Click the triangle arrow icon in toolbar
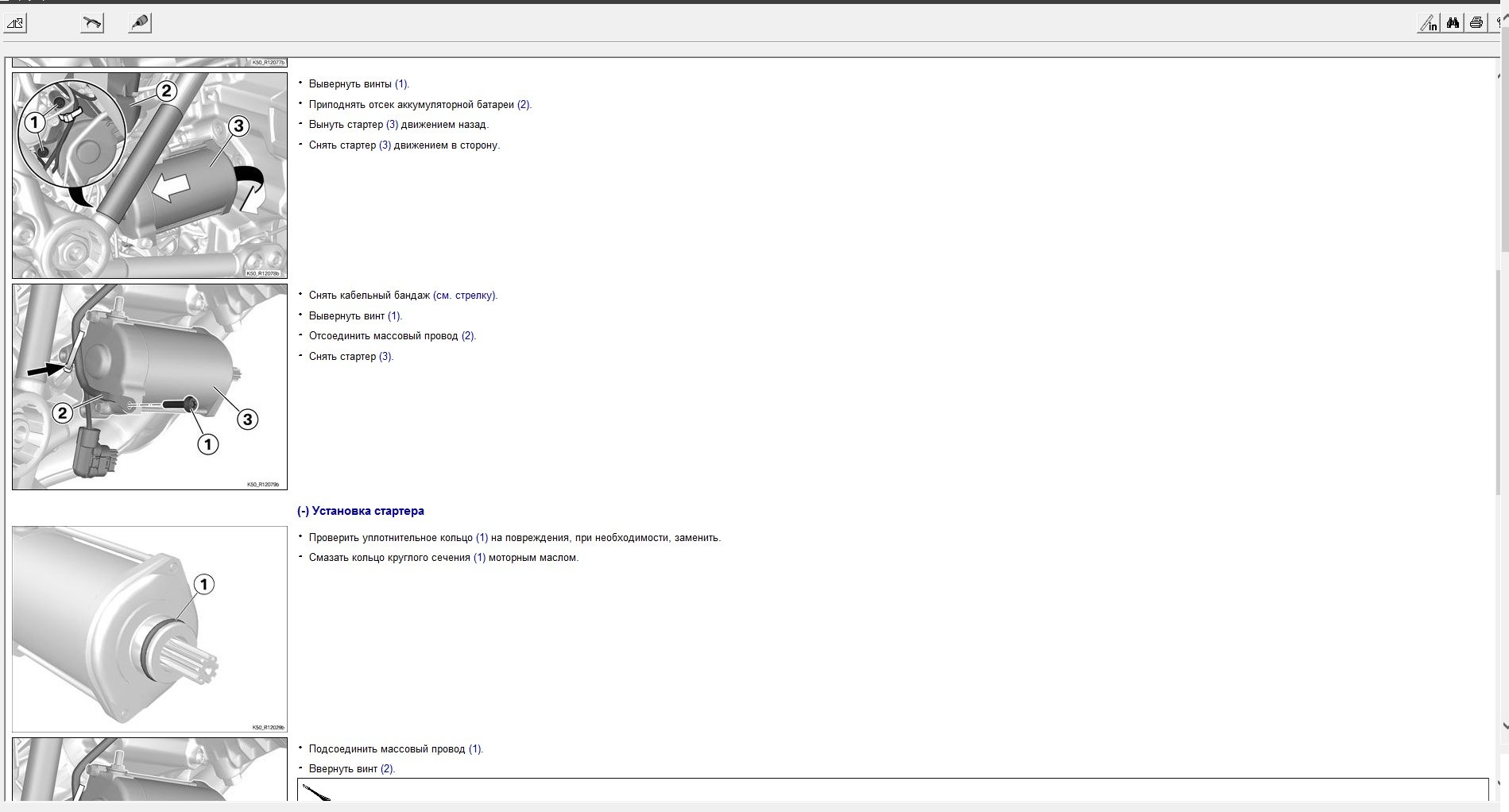The width and height of the screenshot is (1509, 812). [16, 23]
